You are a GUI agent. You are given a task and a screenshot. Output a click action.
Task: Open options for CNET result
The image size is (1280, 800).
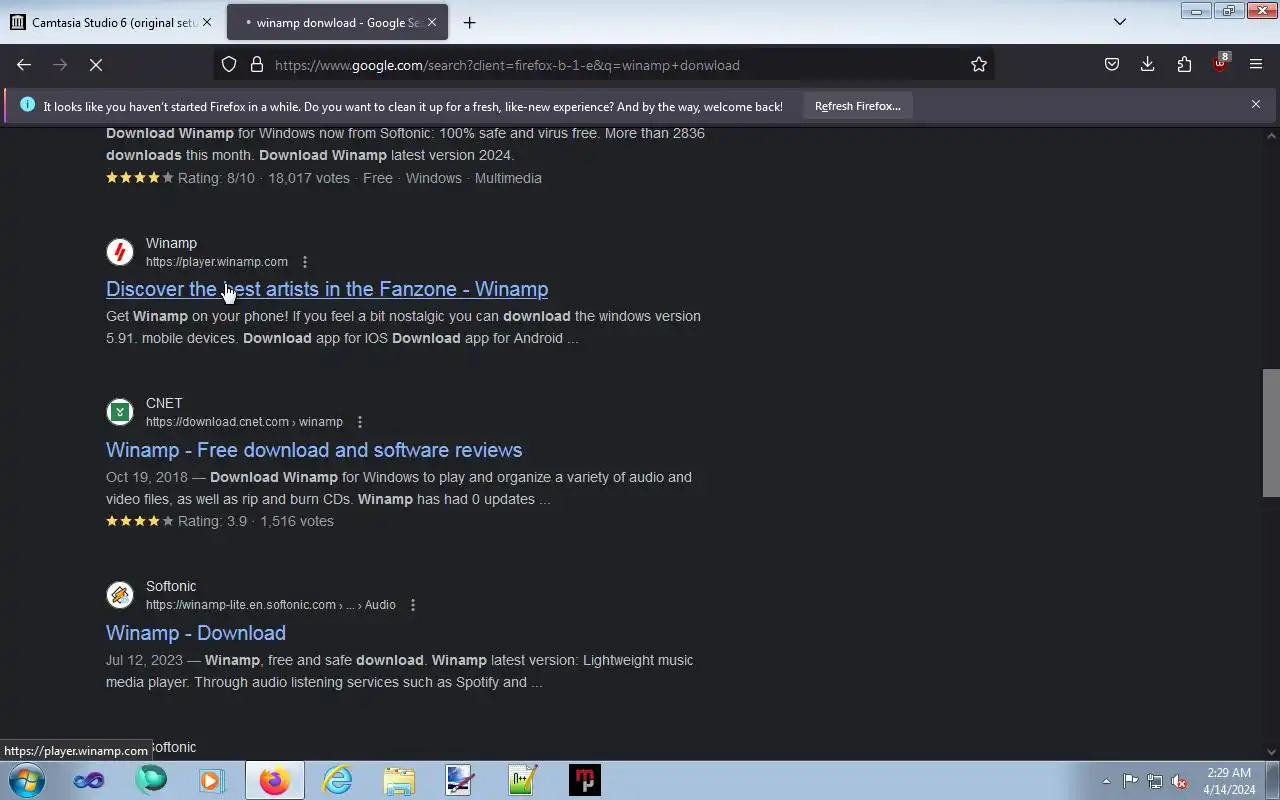pos(360,422)
